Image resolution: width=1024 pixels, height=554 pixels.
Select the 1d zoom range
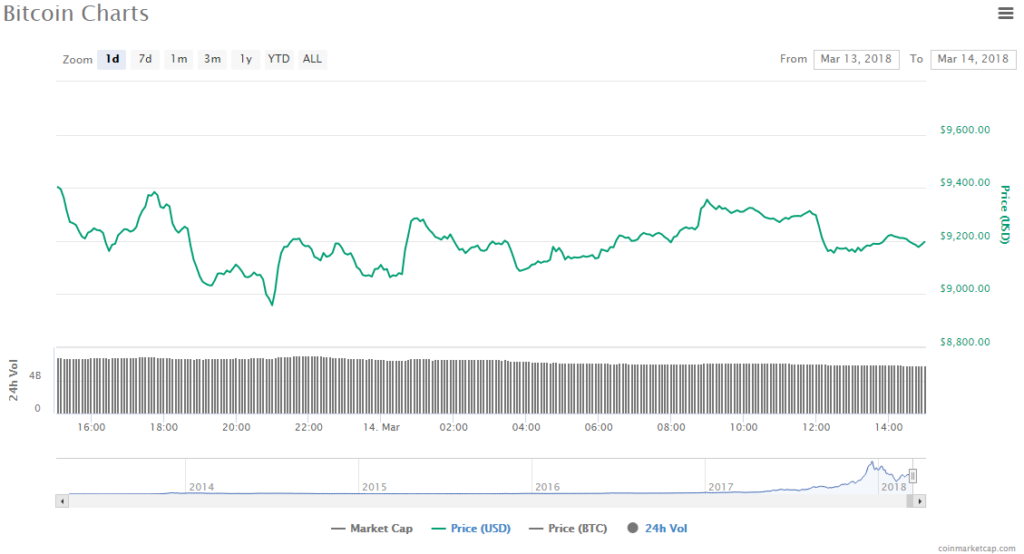coord(112,59)
